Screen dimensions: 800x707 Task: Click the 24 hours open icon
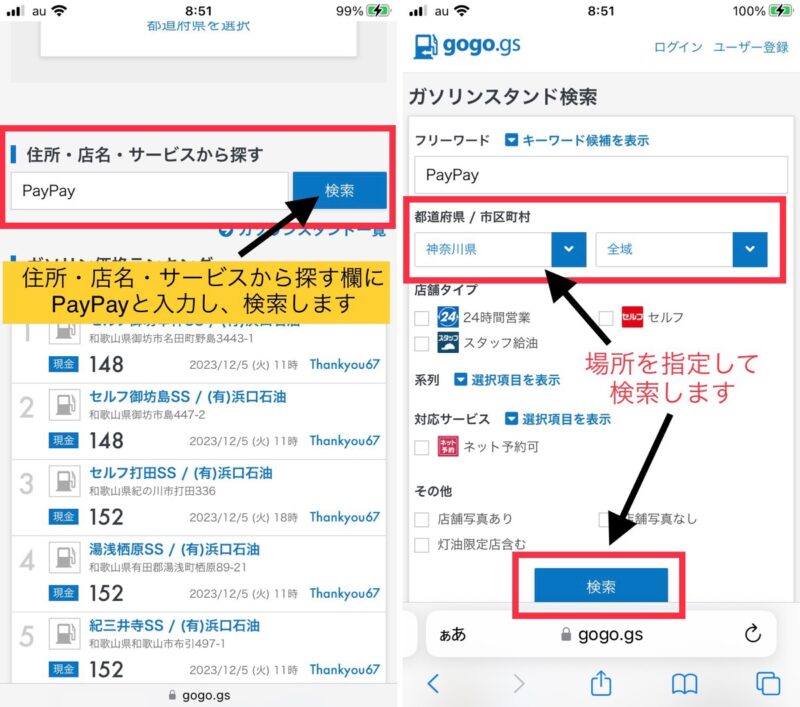click(447, 317)
